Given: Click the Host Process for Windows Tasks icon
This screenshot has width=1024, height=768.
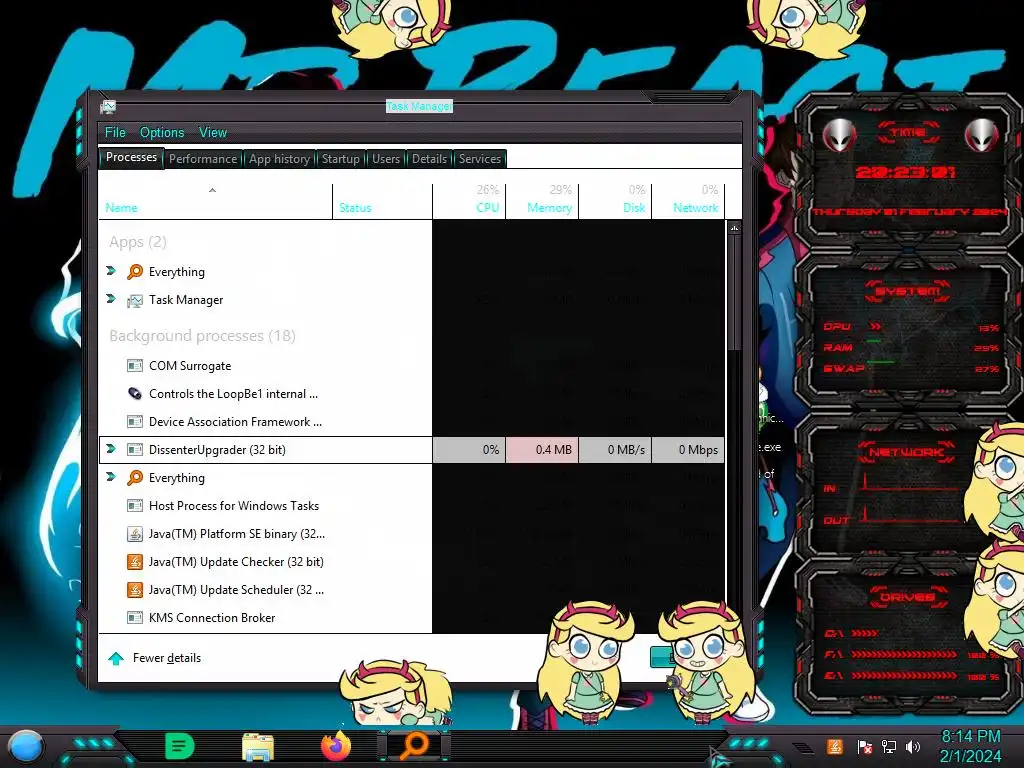Looking at the screenshot, I should 135,506.
